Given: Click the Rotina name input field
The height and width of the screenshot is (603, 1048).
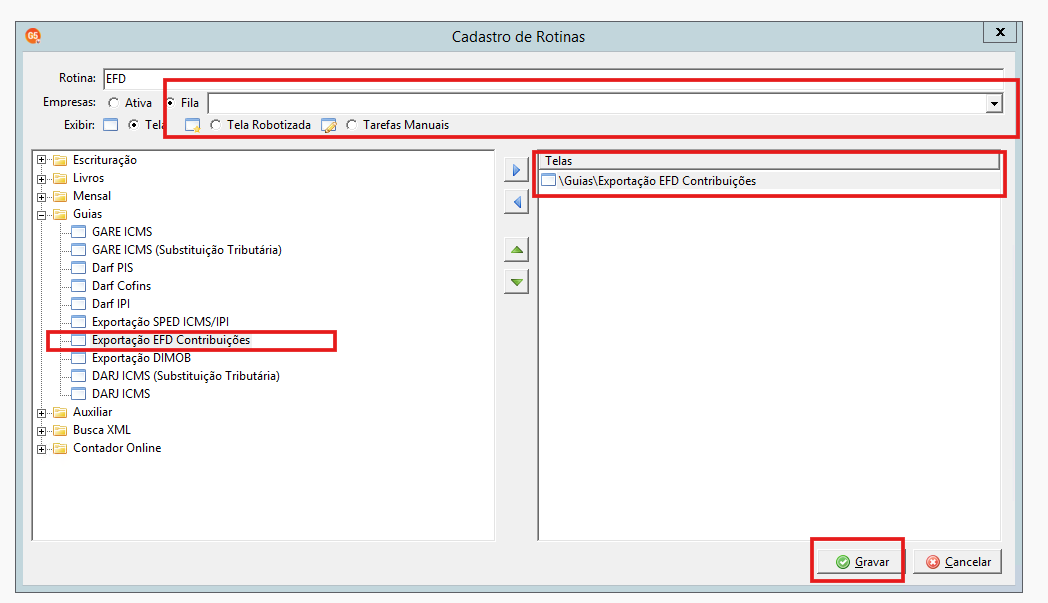Looking at the screenshot, I should click(x=553, y=79).
